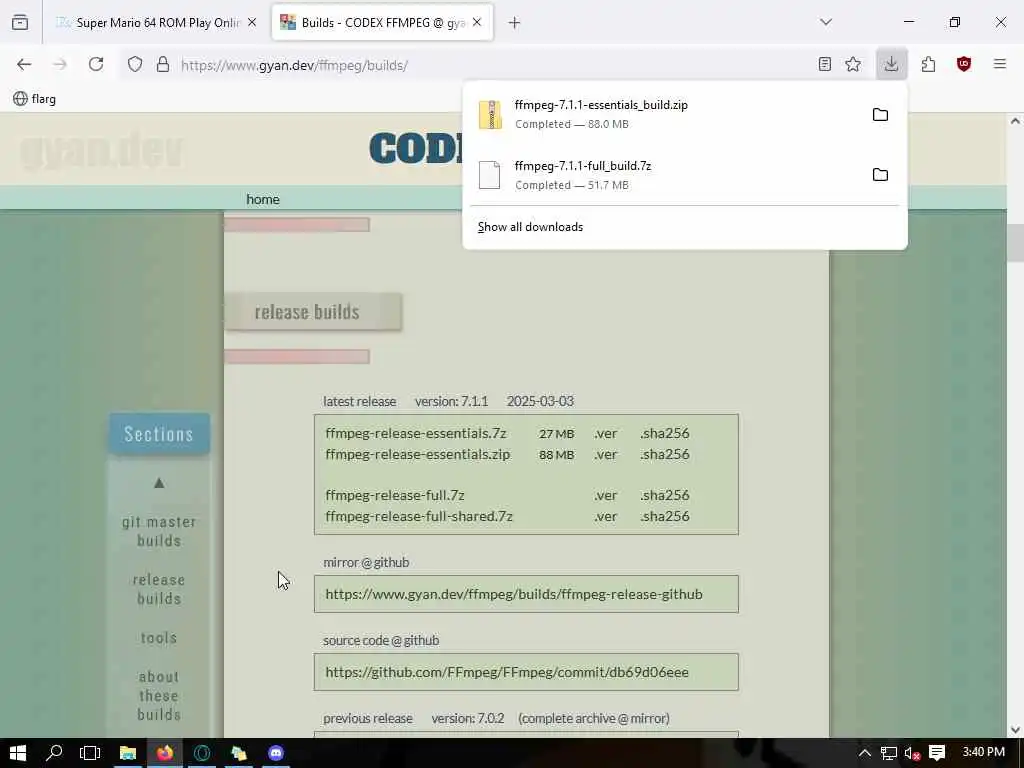
Task: Open the ffmpeg-release-github mirror link
Action: tap(514, 594)
